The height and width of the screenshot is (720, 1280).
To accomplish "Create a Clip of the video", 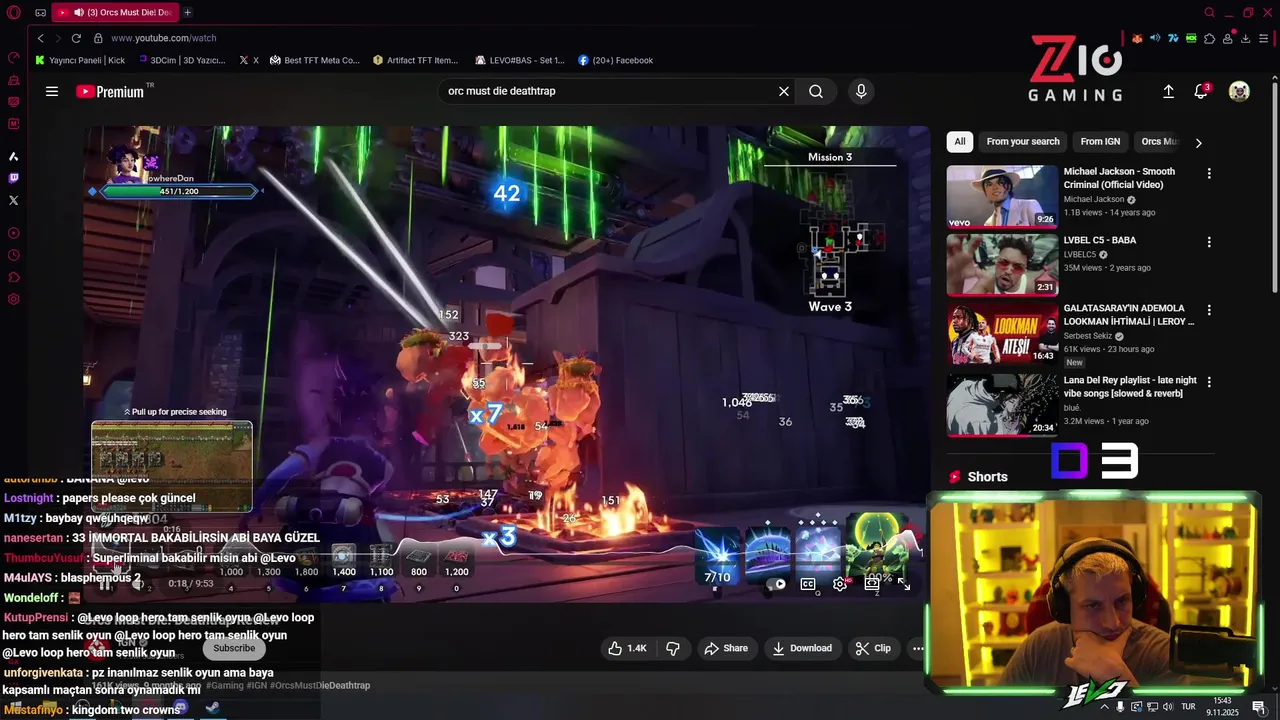I will tap(873, 648).
